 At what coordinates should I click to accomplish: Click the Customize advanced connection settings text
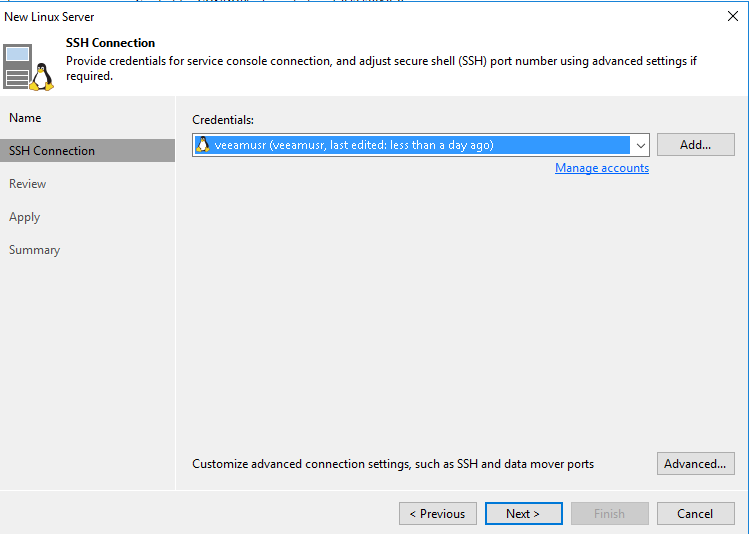point(393,464)
